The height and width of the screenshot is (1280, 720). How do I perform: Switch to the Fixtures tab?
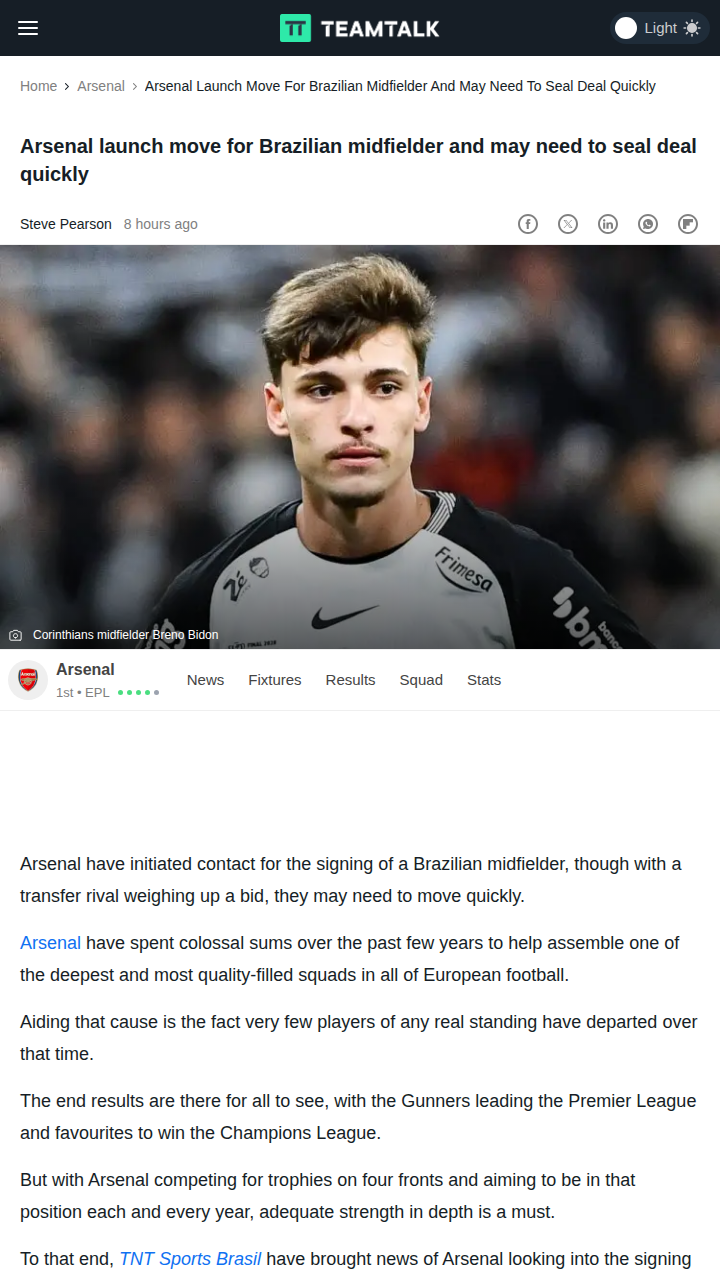[x=274, y=680]
